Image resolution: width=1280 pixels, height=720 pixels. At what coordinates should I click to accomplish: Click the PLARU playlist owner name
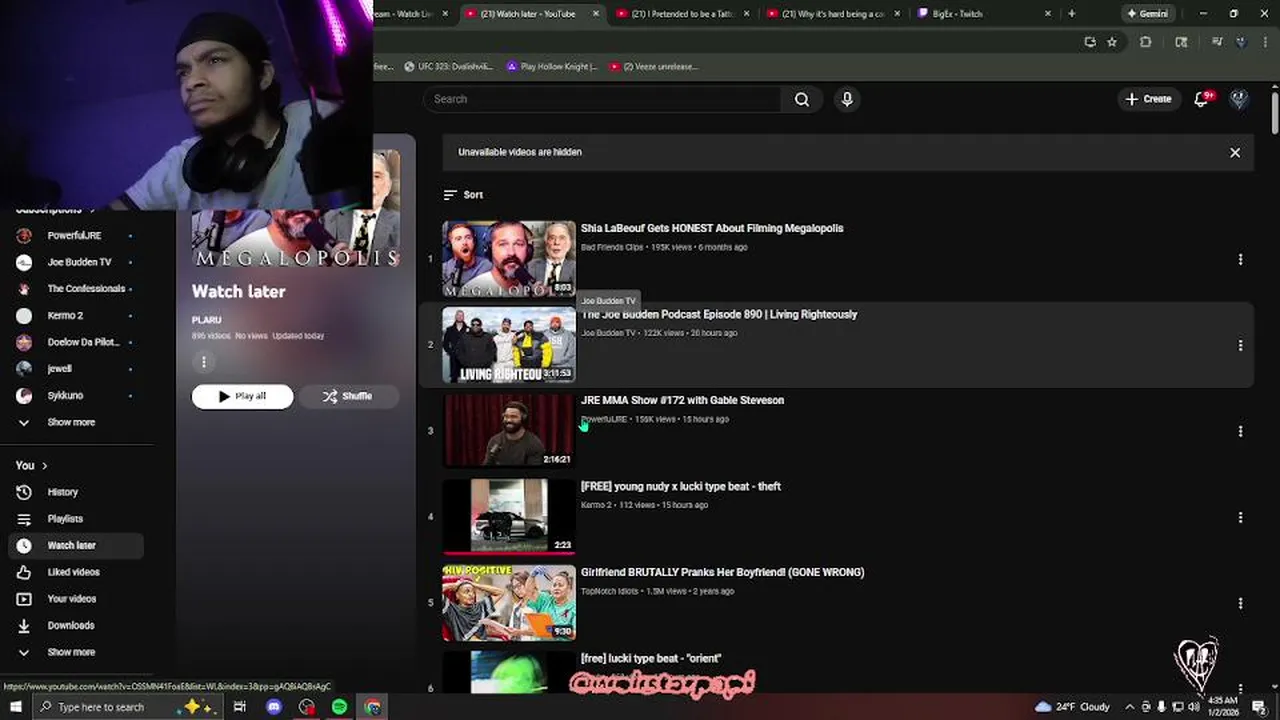pos(207,320)
